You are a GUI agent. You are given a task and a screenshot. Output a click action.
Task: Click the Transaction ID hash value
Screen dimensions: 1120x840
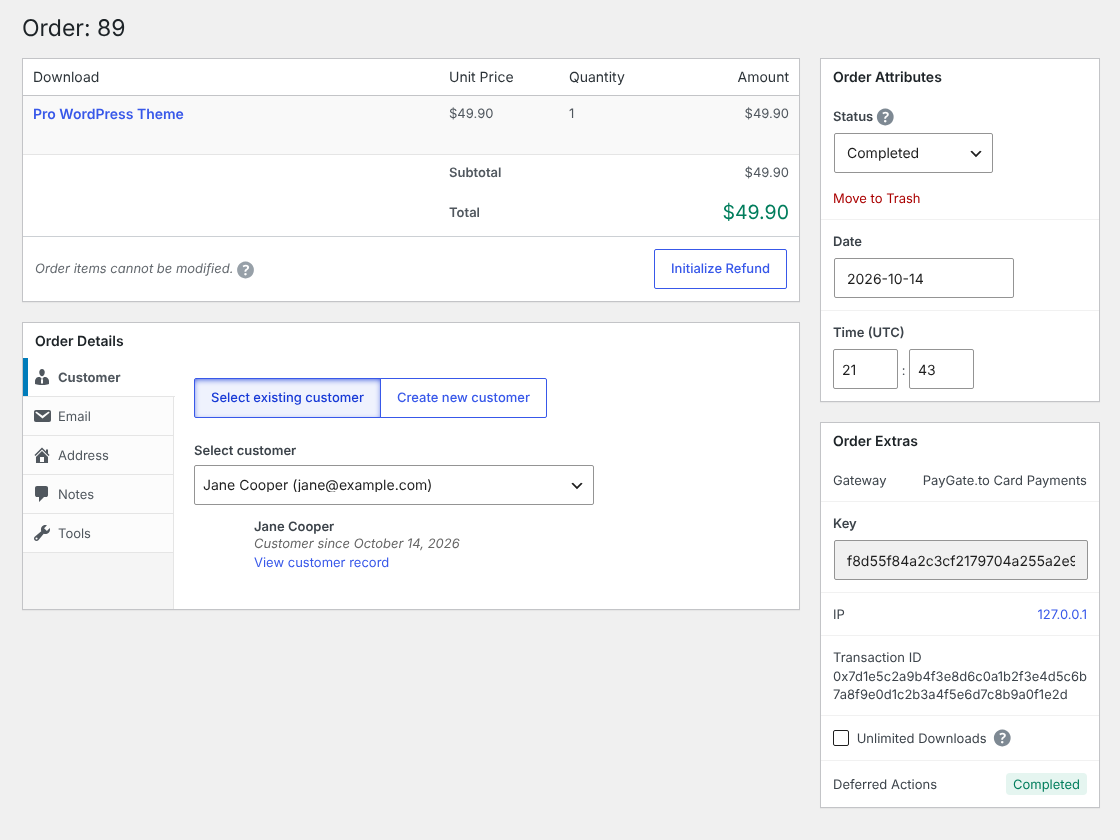960,686
